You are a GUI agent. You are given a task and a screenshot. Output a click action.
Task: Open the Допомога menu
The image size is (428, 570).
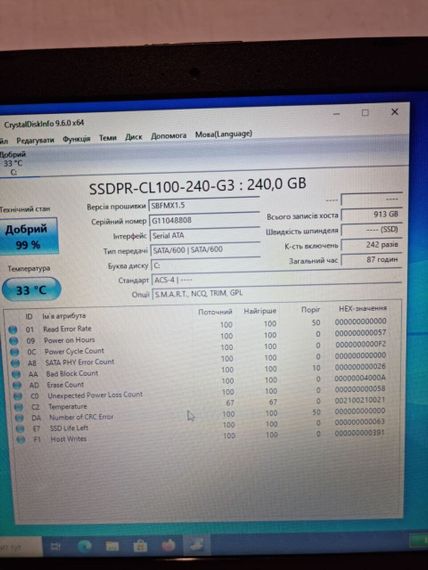pyautogui.click(x=168, y=136)
